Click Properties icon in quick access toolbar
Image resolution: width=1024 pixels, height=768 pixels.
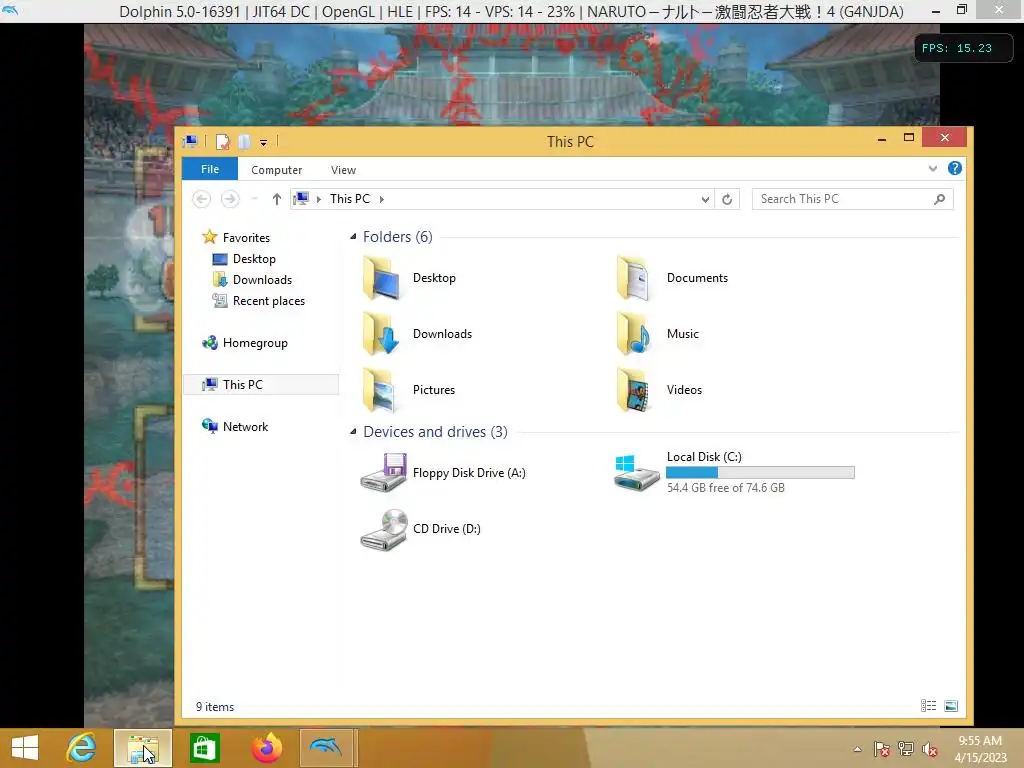223,142
